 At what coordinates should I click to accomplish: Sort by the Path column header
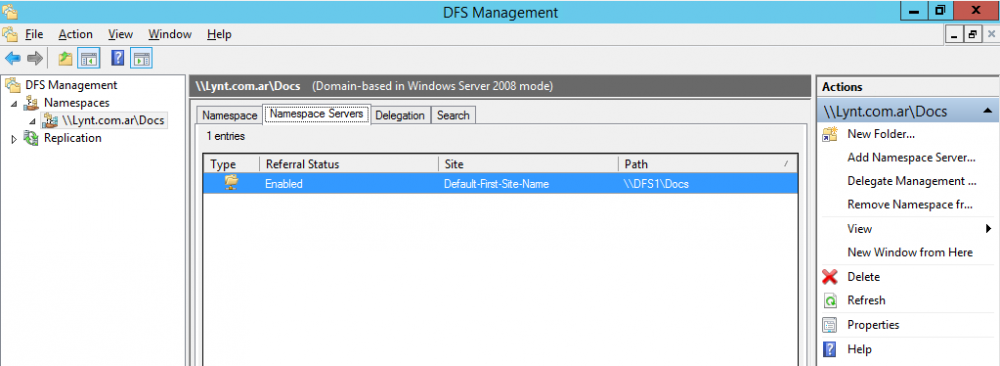pyautogui.click(x=707, y=164)
